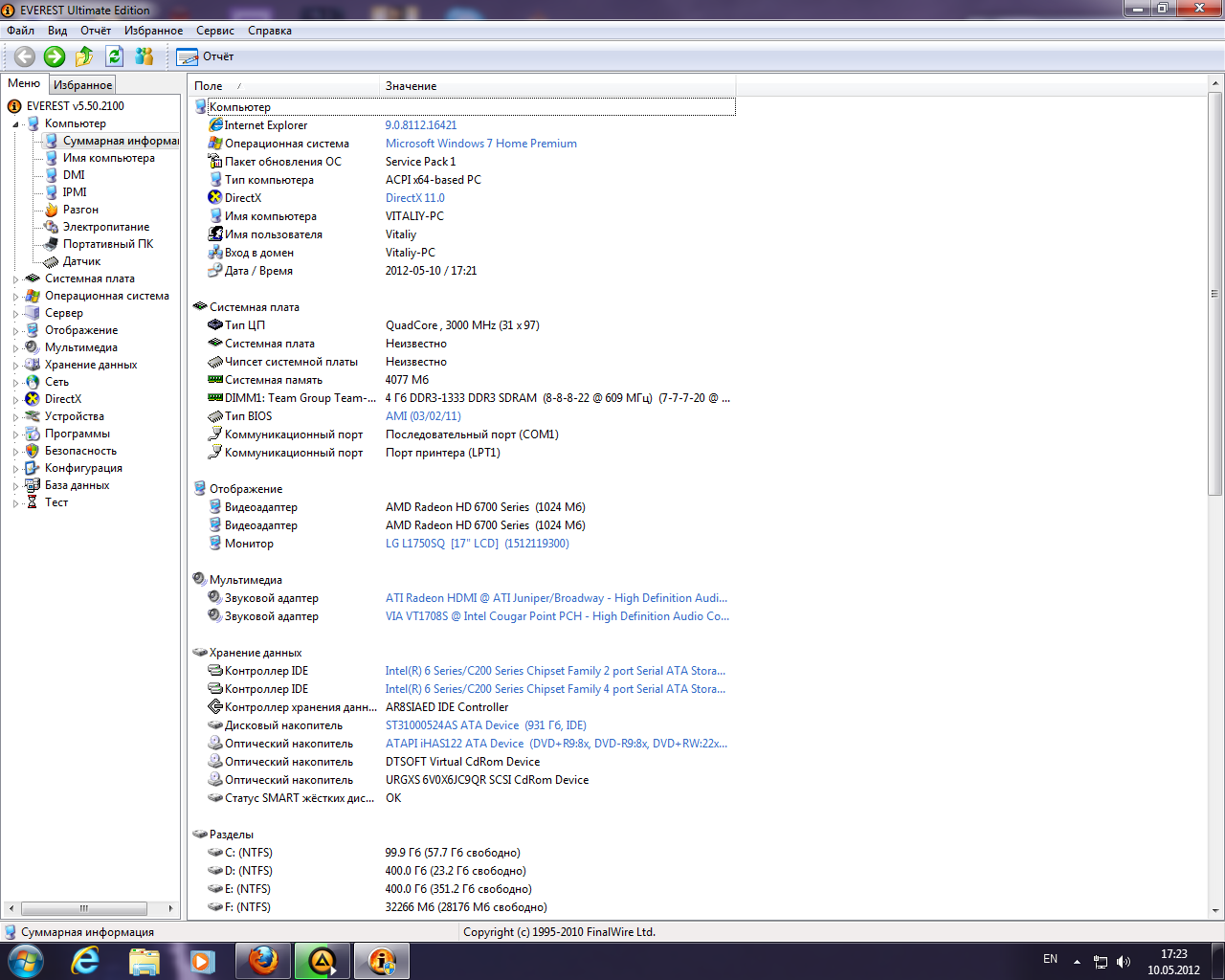This screenshot has width=1225, height=980.
Task: Open the Сервис menu
Action: pyautogui.click(x=214, y=30)
